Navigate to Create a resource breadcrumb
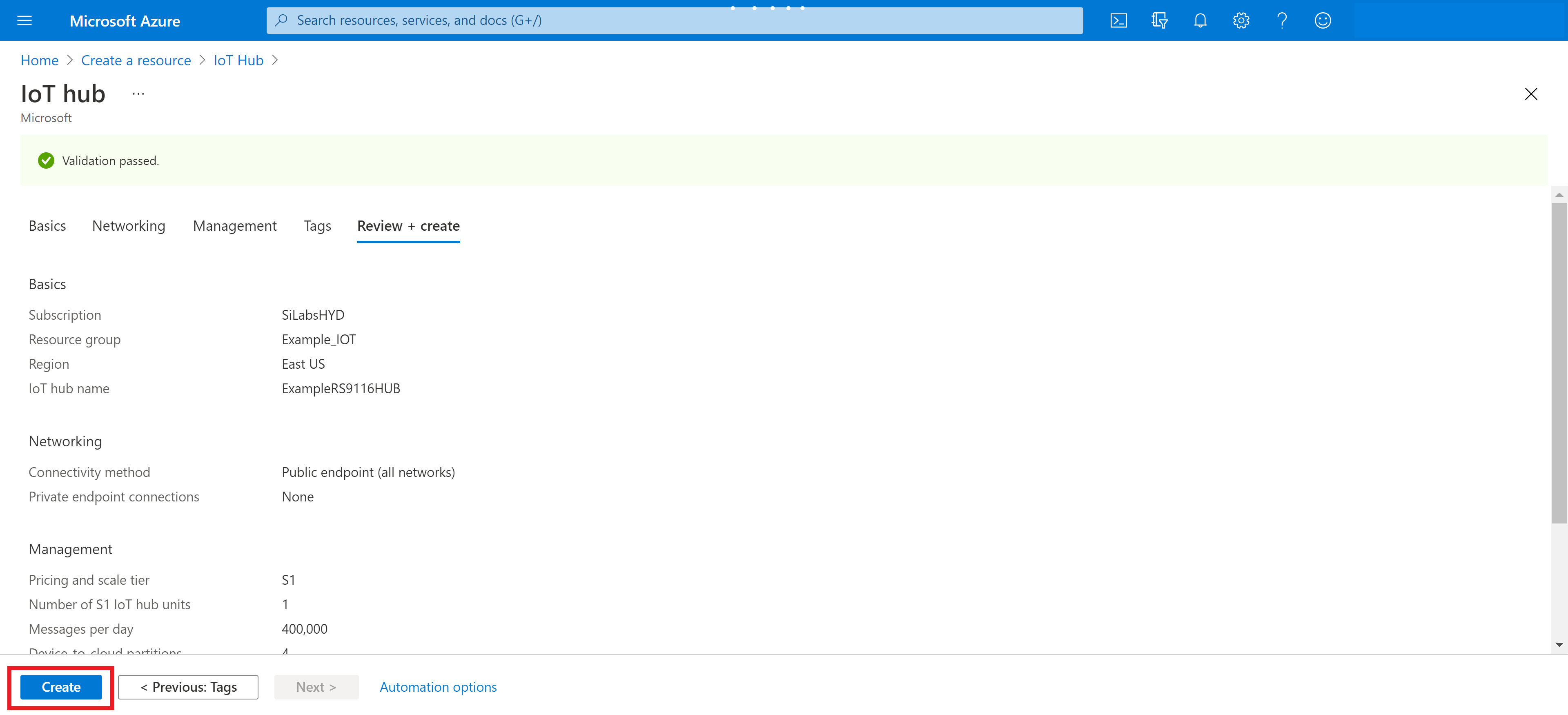This screenshot has height=715, width=1568. pyautogui.click(x=136, y=60)
